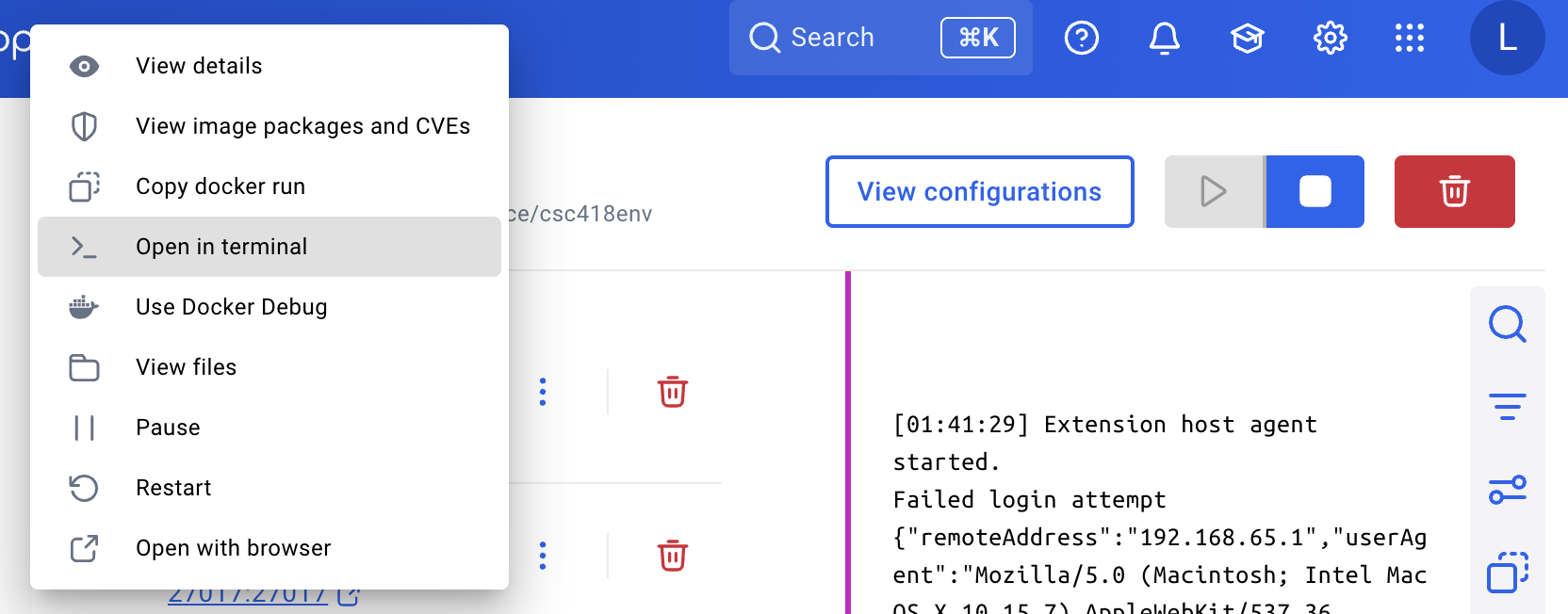Click the filter logs lines icon
The height and width of the screenshot is (614, 1568).
(1507, 407)
